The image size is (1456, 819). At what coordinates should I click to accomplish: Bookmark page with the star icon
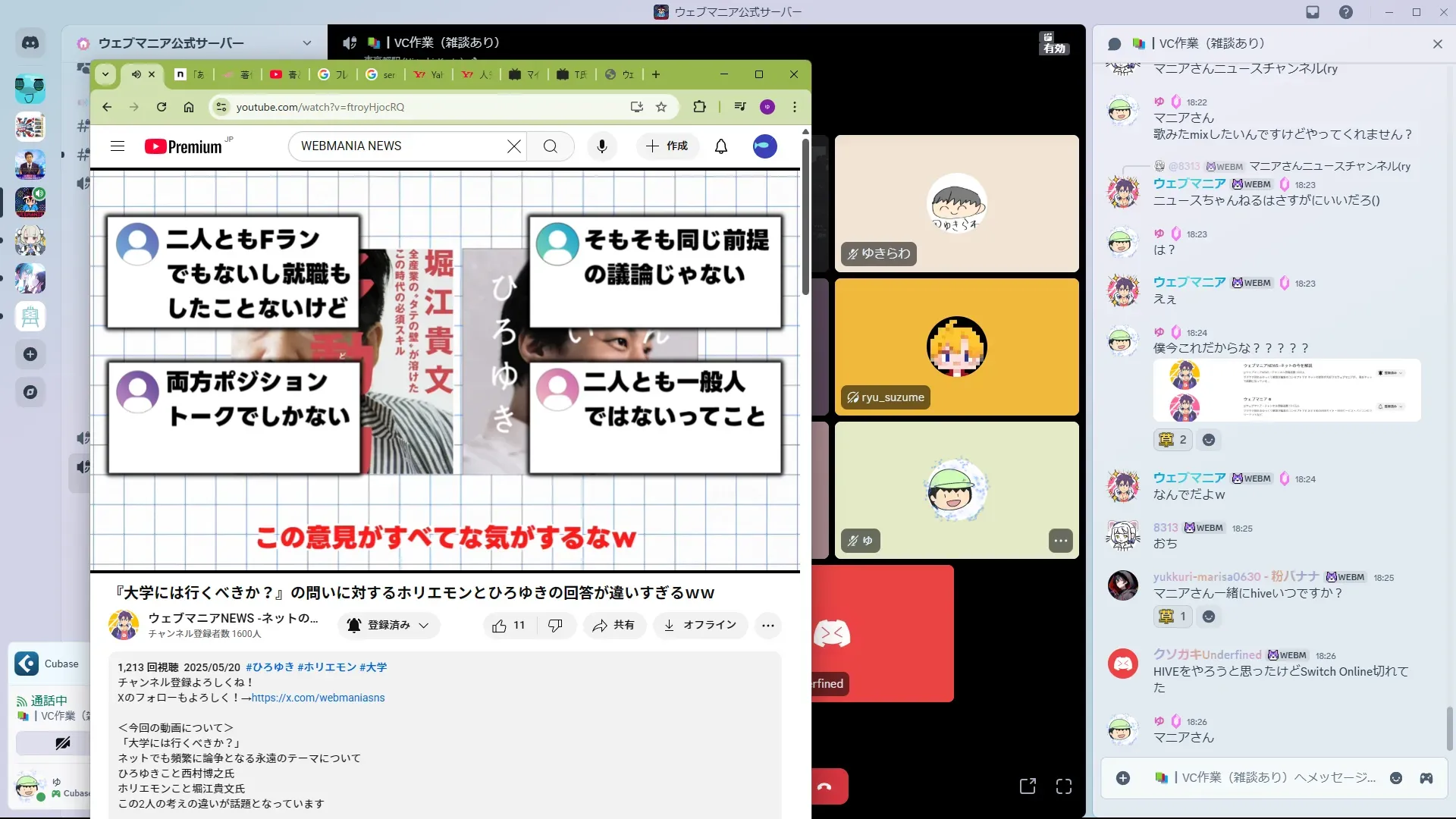661,107
